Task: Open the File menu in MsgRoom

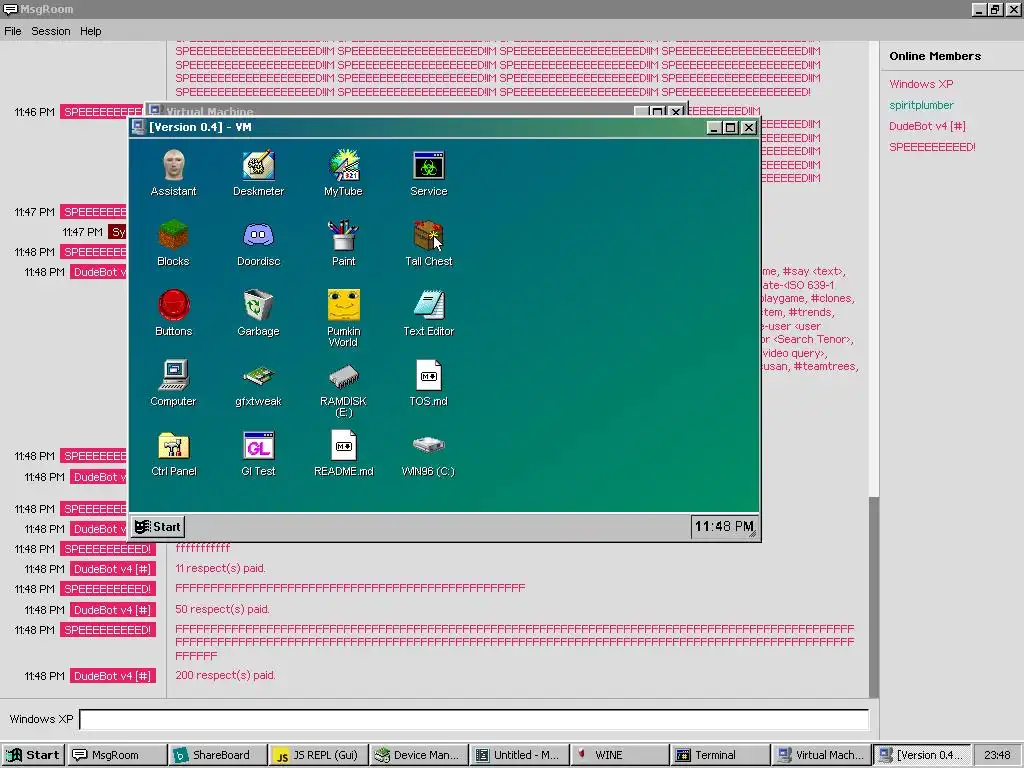Action: pyautogui.click(x=12, y=31)
